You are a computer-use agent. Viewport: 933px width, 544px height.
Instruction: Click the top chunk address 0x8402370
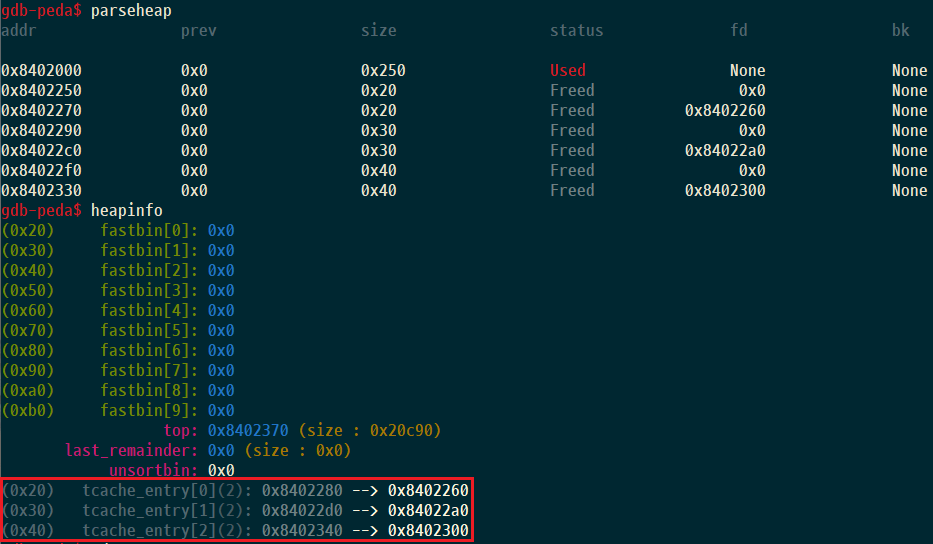248,431
